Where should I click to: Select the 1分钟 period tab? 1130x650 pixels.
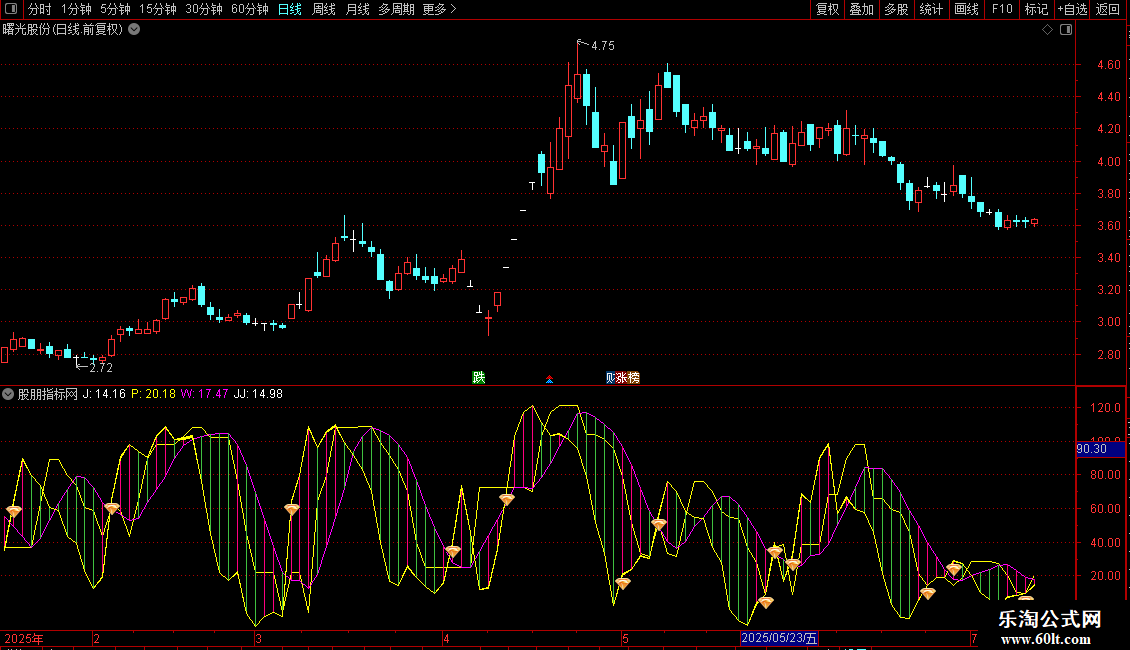tap(76, 9)
